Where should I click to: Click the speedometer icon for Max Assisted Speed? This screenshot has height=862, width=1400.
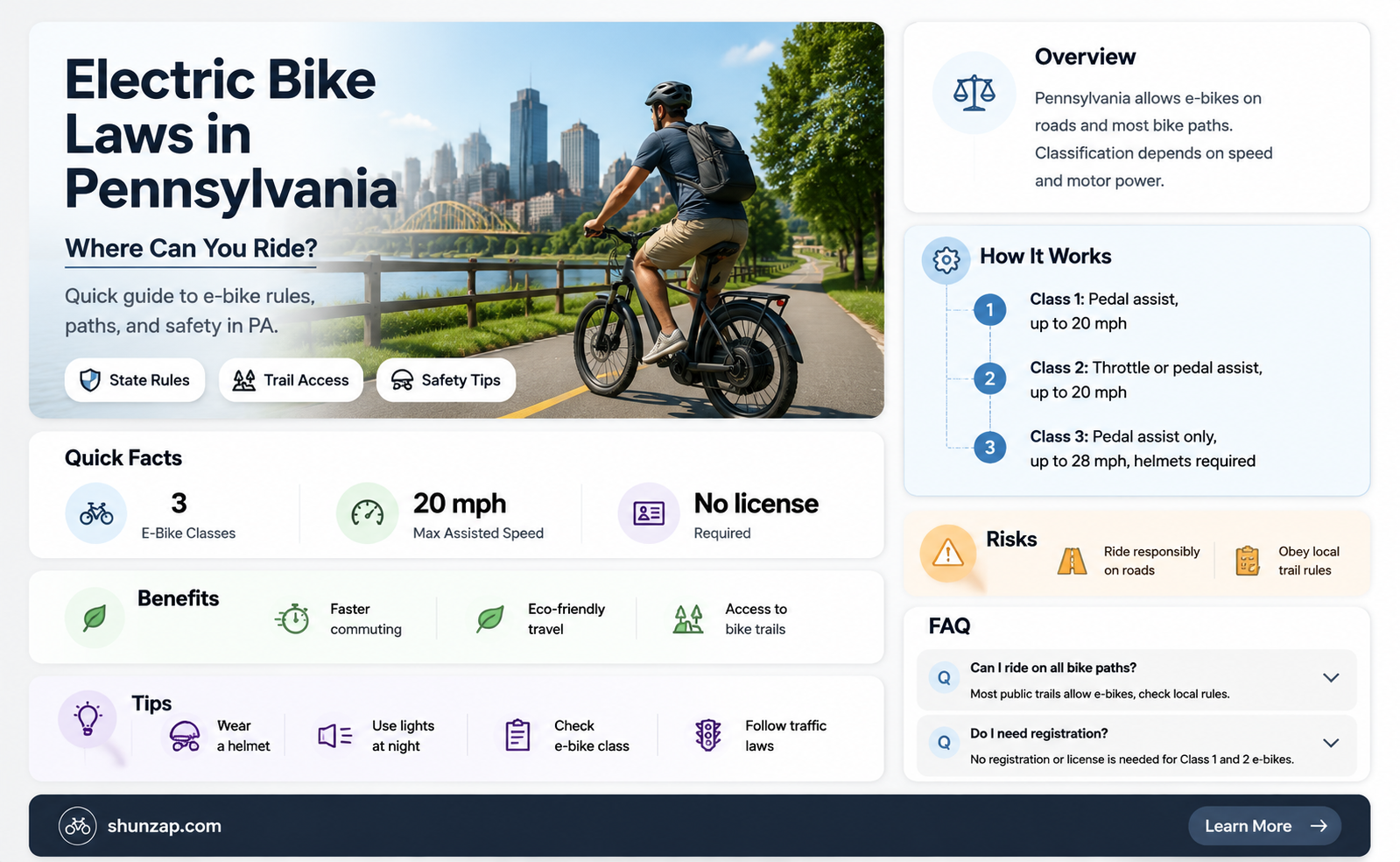coord(368,513)
